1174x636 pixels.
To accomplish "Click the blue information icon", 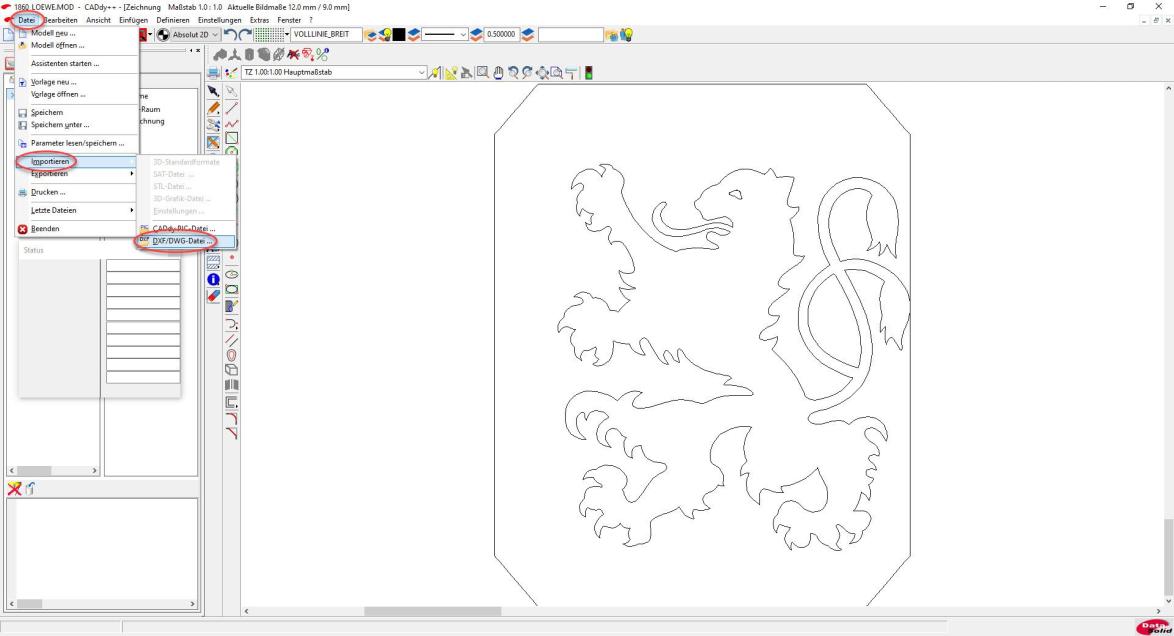I will (213, 279).
